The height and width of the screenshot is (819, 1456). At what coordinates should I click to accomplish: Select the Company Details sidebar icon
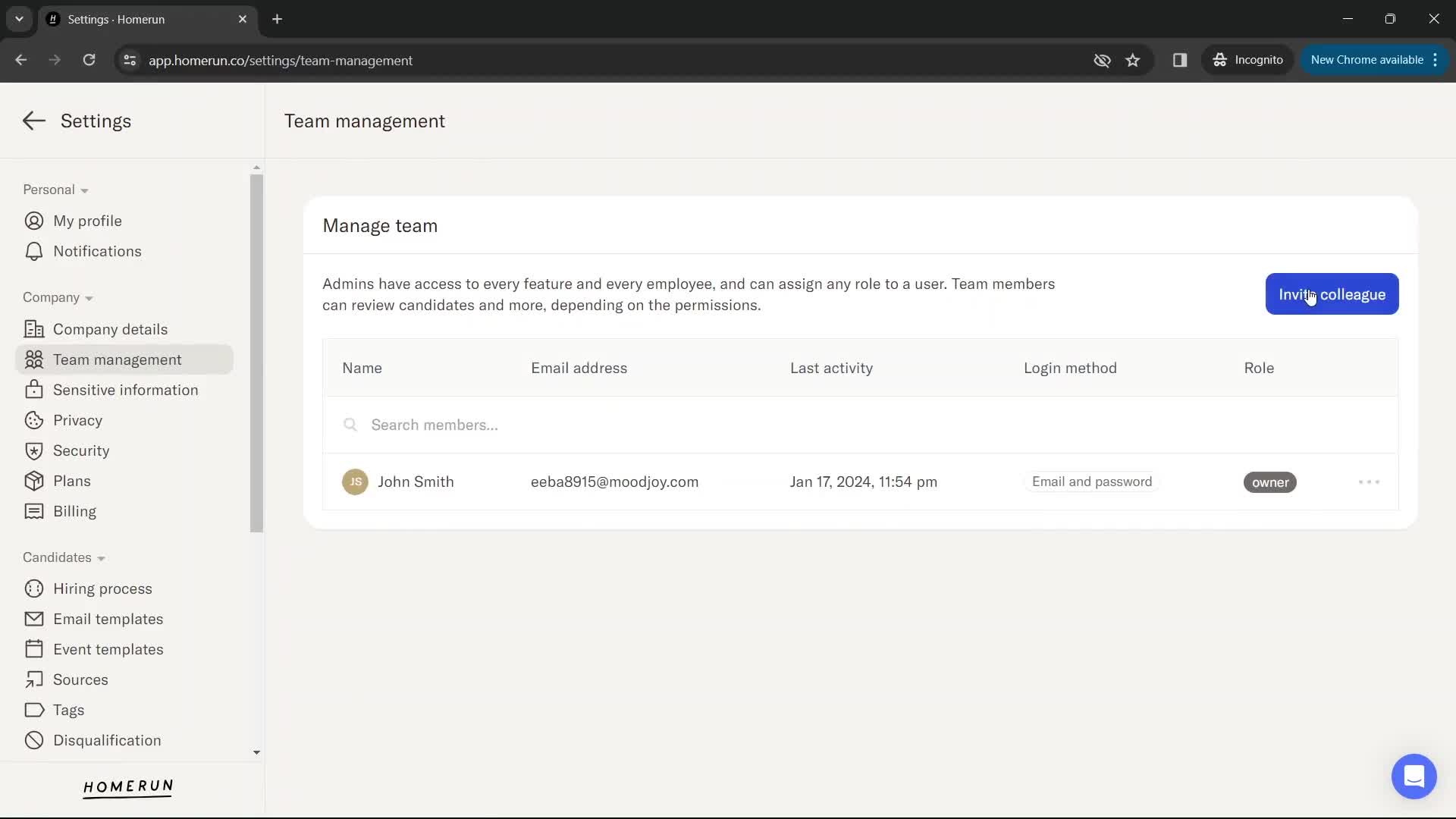coord(33,329)
